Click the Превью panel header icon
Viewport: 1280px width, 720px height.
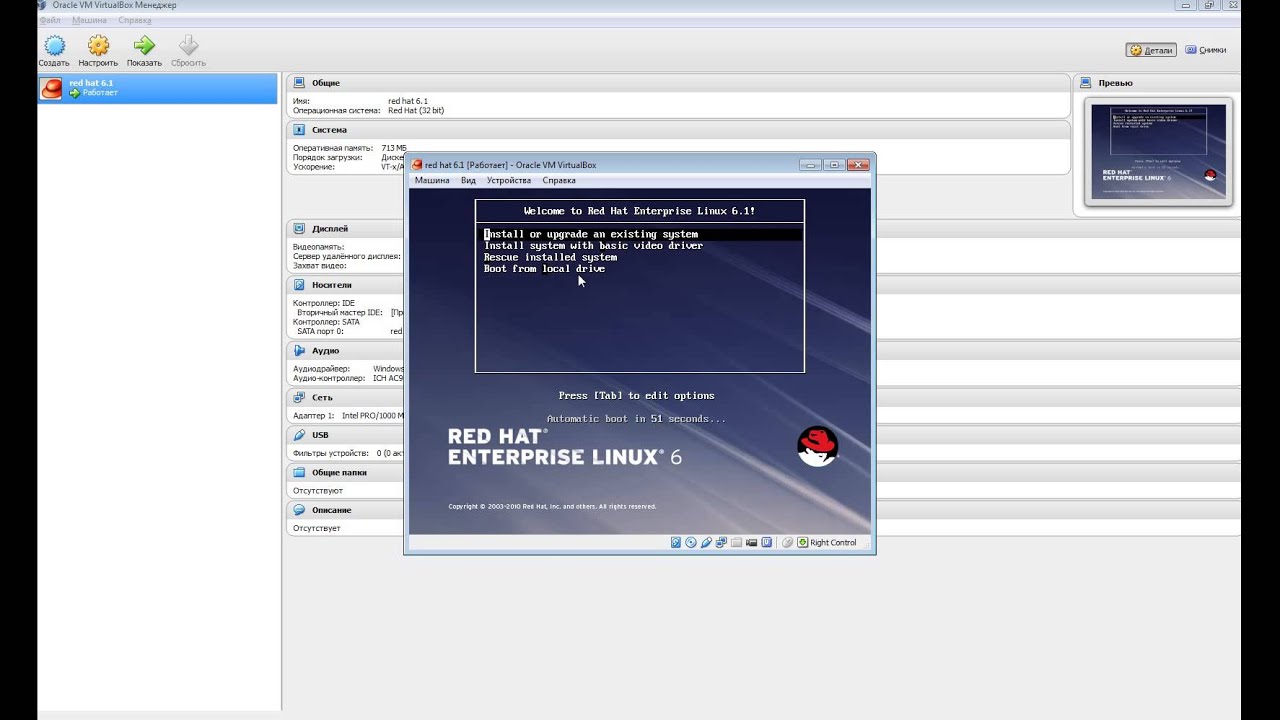click(1086, 83)
